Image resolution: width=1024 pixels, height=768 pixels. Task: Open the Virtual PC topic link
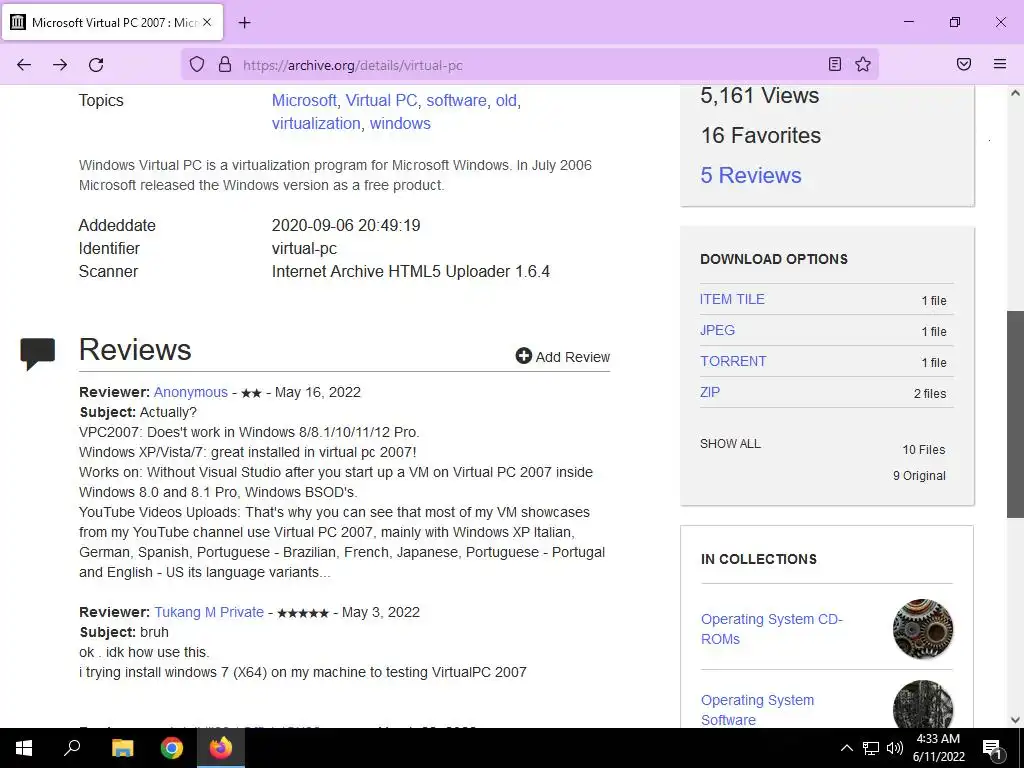coord(381,101)
